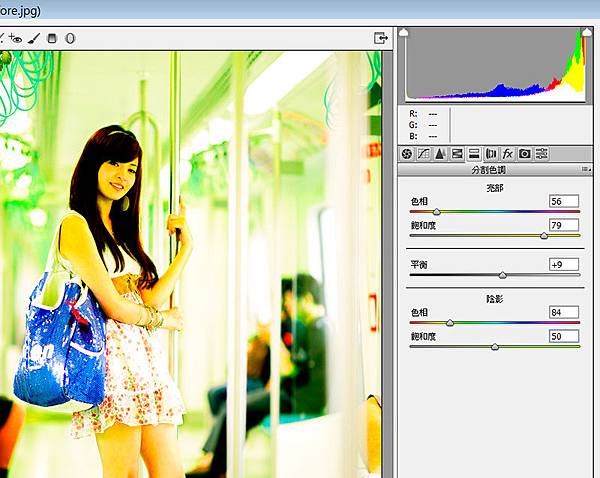Select the Graduated Filter tool
This screenshot has height=478, width=600.
pyautogui.click(x=52, y=38)
